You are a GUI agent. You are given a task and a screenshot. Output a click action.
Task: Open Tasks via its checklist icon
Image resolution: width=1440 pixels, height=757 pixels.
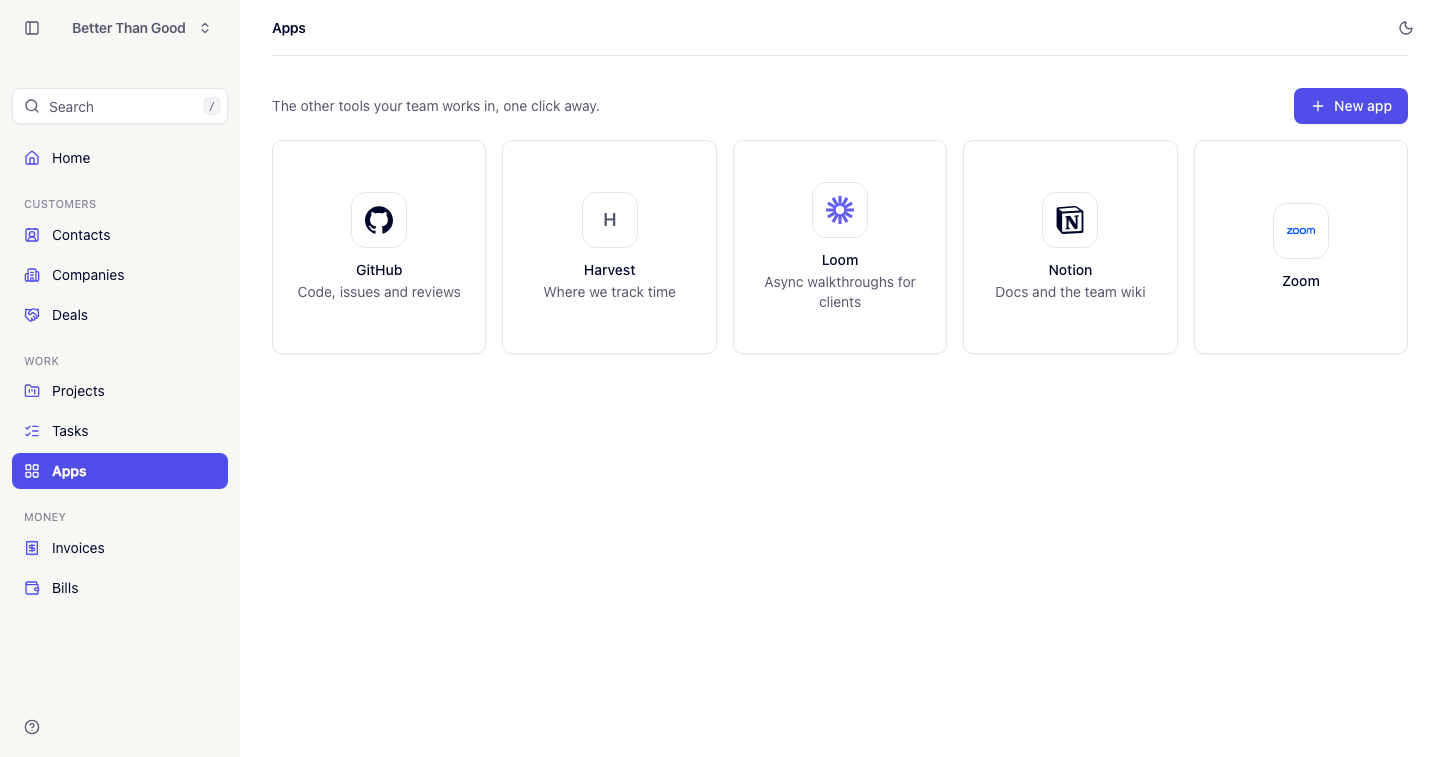[32, 431]
